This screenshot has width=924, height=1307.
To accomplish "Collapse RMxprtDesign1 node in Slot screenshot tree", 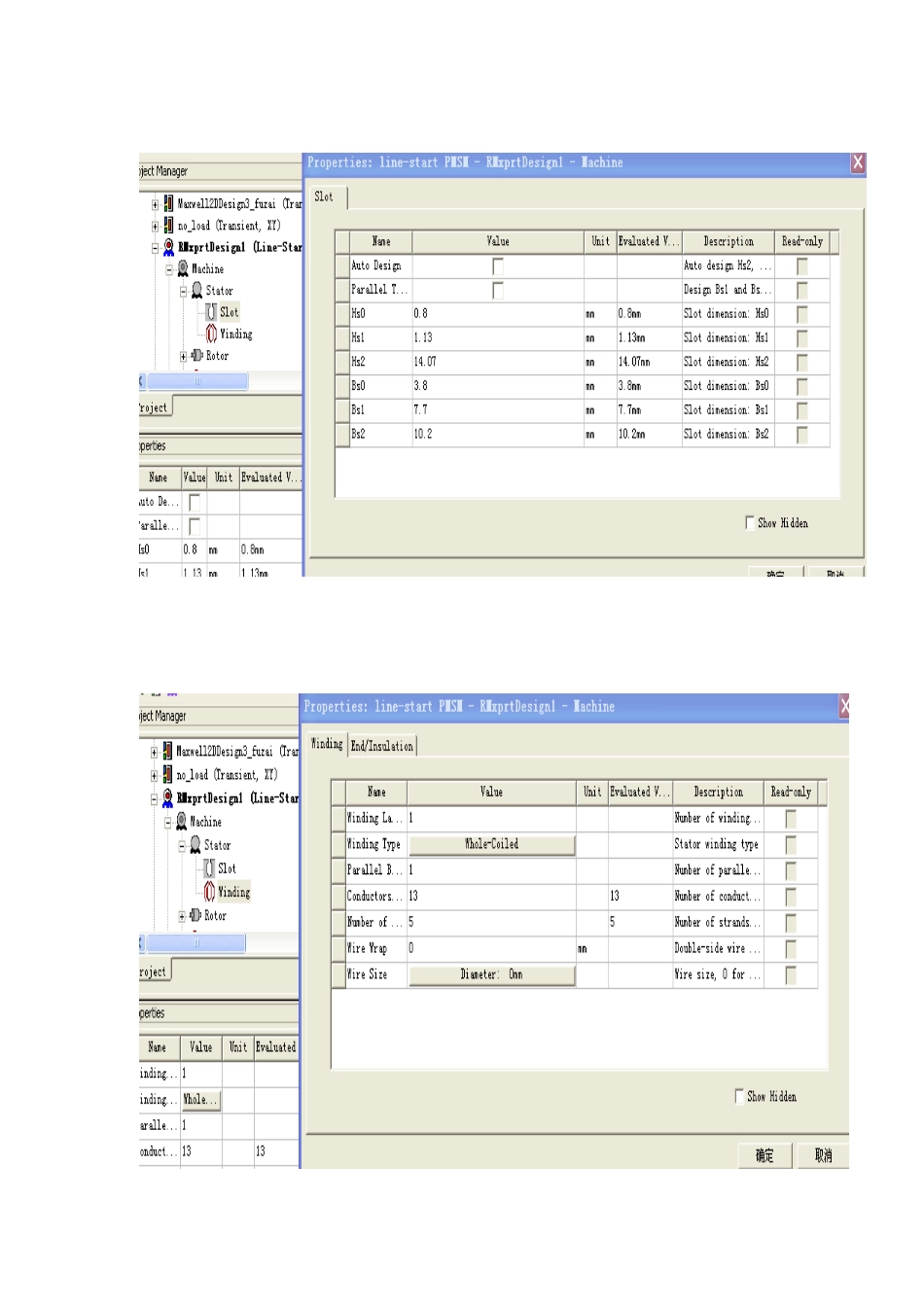I will (155, 248).
